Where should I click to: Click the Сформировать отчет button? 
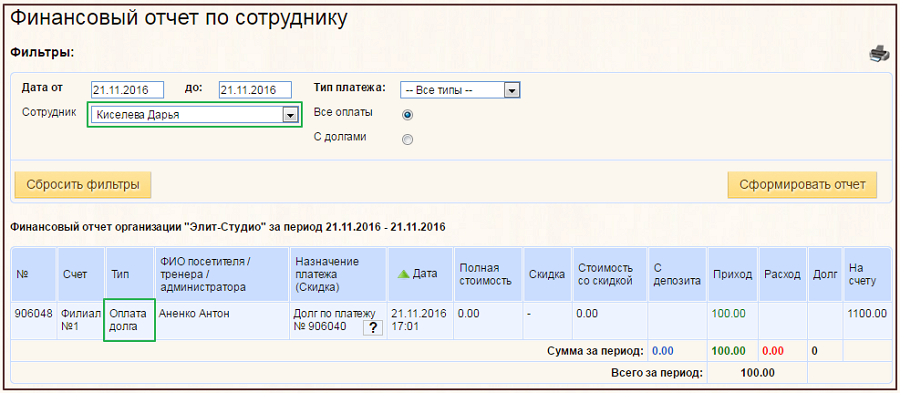click(x=802, y=185)
